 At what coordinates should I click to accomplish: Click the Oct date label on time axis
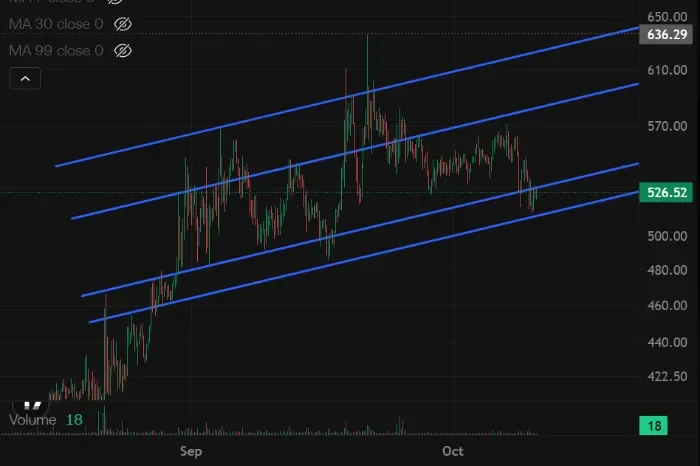[453, 451]
